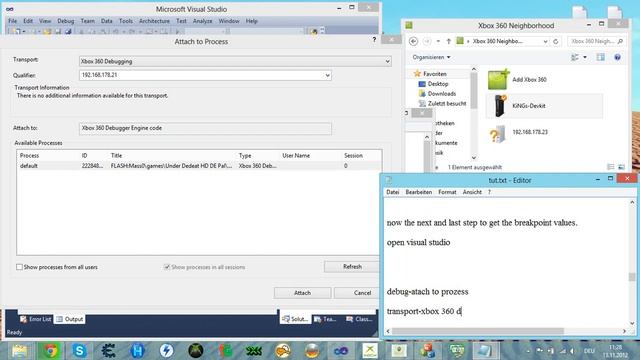This screenshot has width=640, height=360.
Task: Select the default process row
Action: (x=199, y=166)
